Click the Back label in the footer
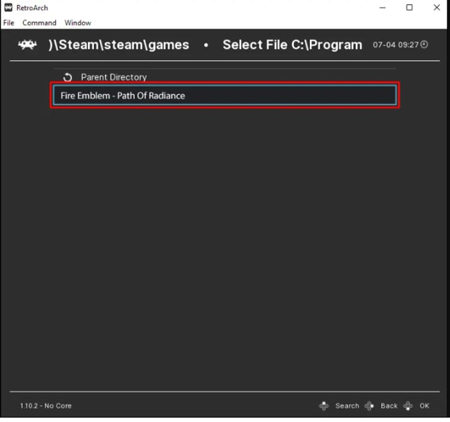Screen dimensions: 450x422 click(389, 406)
